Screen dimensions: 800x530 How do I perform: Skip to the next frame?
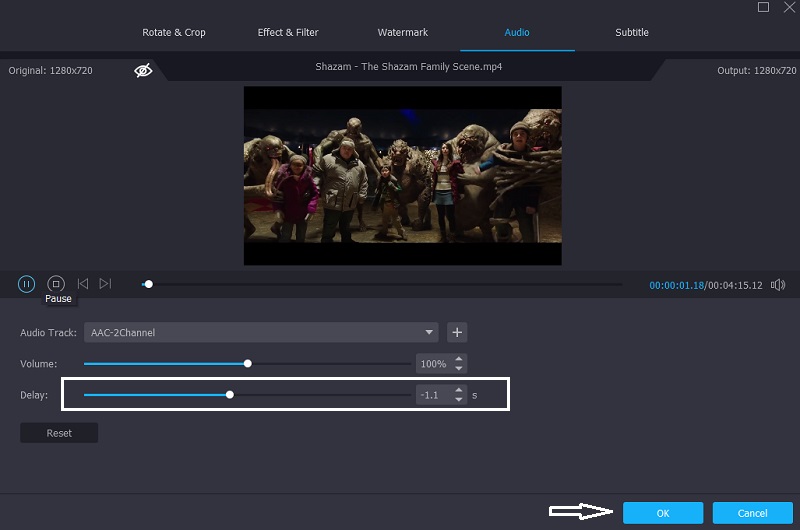[x=105, y=284]
